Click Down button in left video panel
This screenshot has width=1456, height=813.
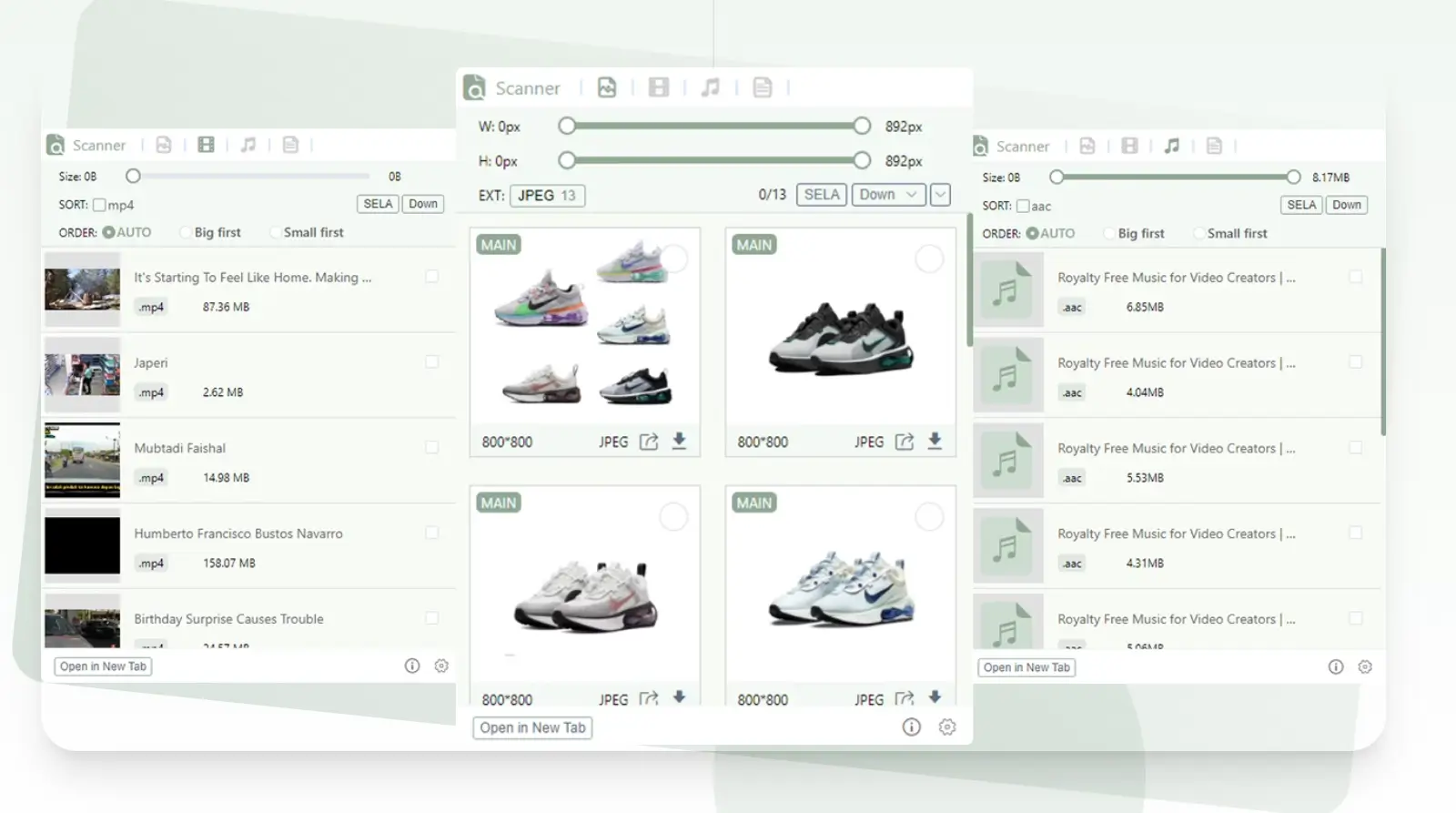[x=423, y=204]
